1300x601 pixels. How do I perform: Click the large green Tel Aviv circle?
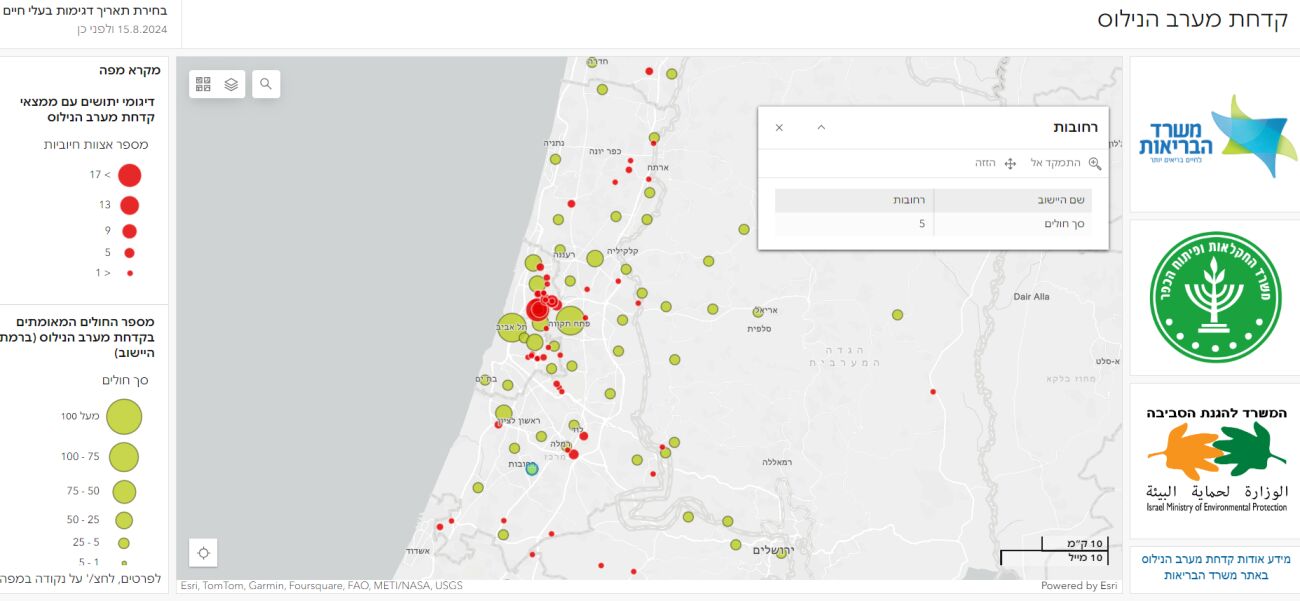coord(511,328)
